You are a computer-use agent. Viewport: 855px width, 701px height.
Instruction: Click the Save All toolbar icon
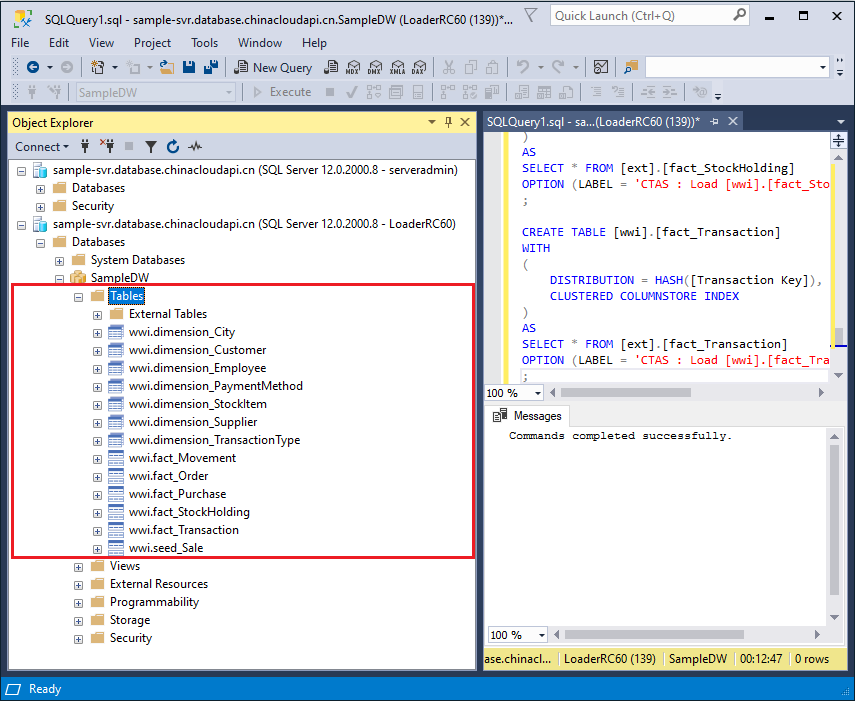211,67
